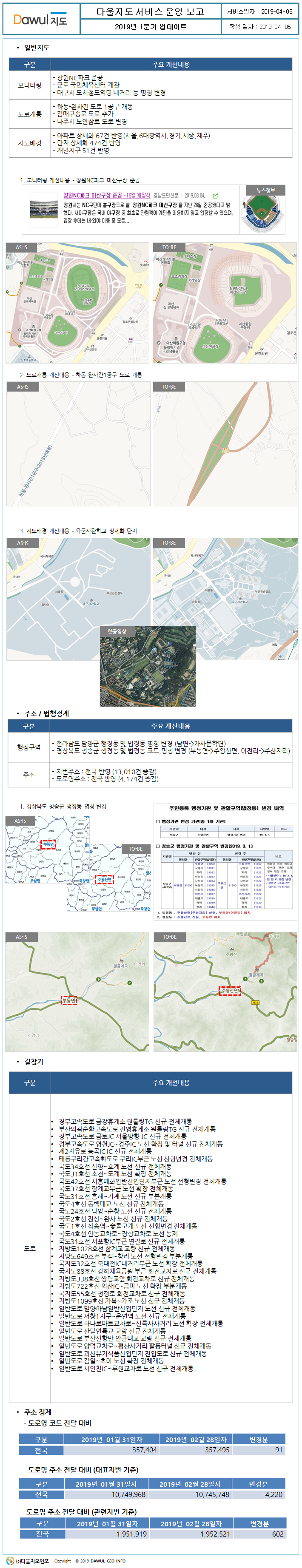Select the 일반도로 서인천IC~루원교차로 item
Viewport: 302px width, 1568px height.
[x=125, y=1369]
